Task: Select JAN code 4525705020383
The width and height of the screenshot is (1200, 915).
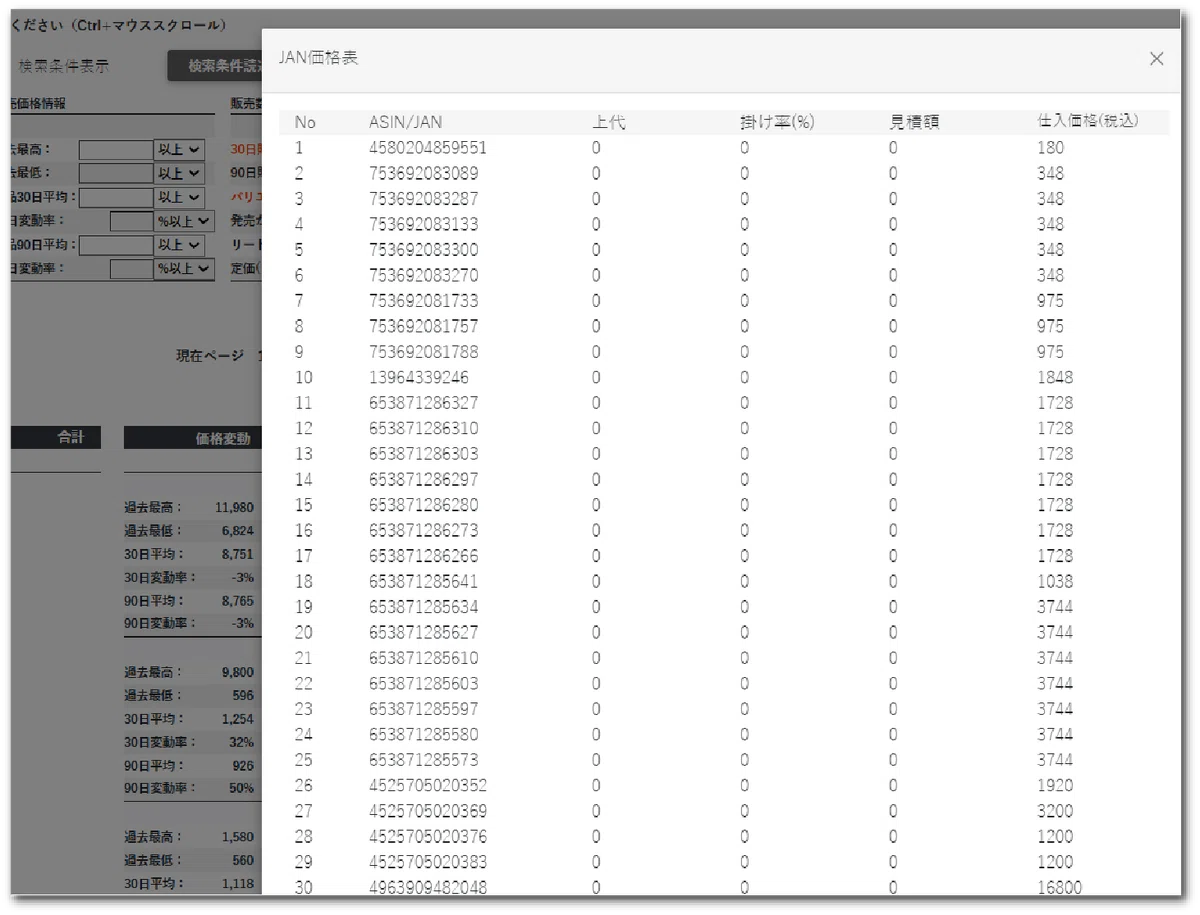Action: [x=428, y=862]
